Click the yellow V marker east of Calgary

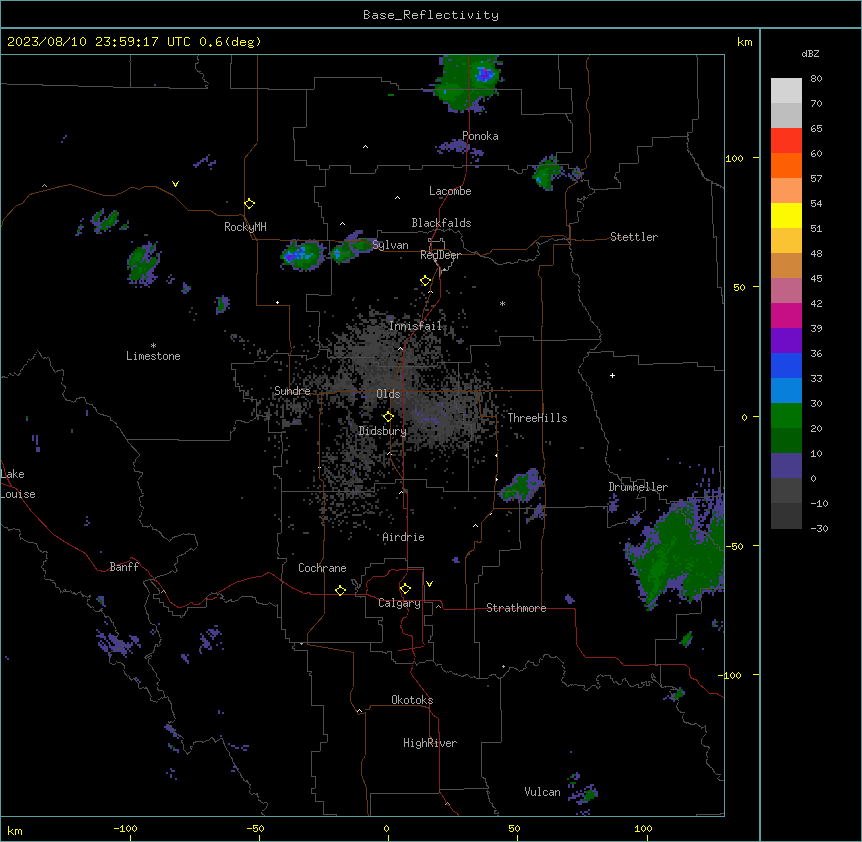pos(429,584)
